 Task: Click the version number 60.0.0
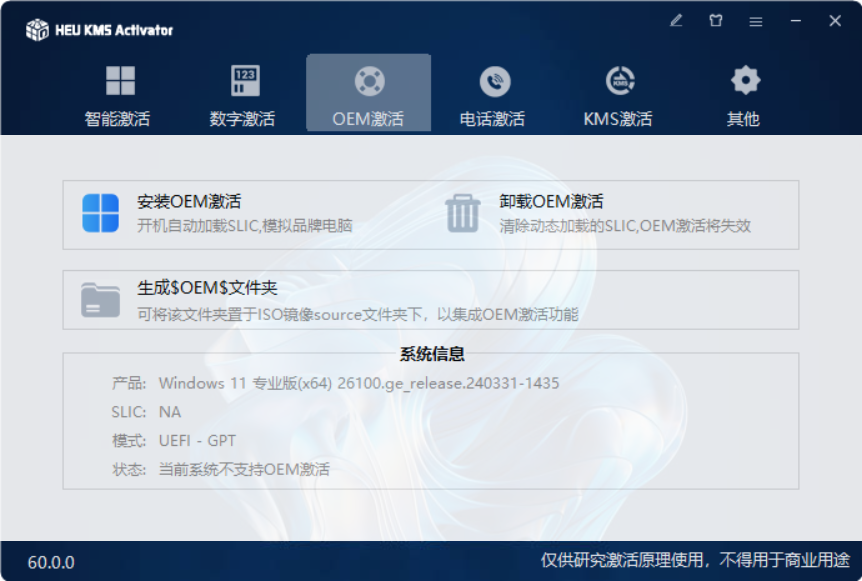coord(51,562)
